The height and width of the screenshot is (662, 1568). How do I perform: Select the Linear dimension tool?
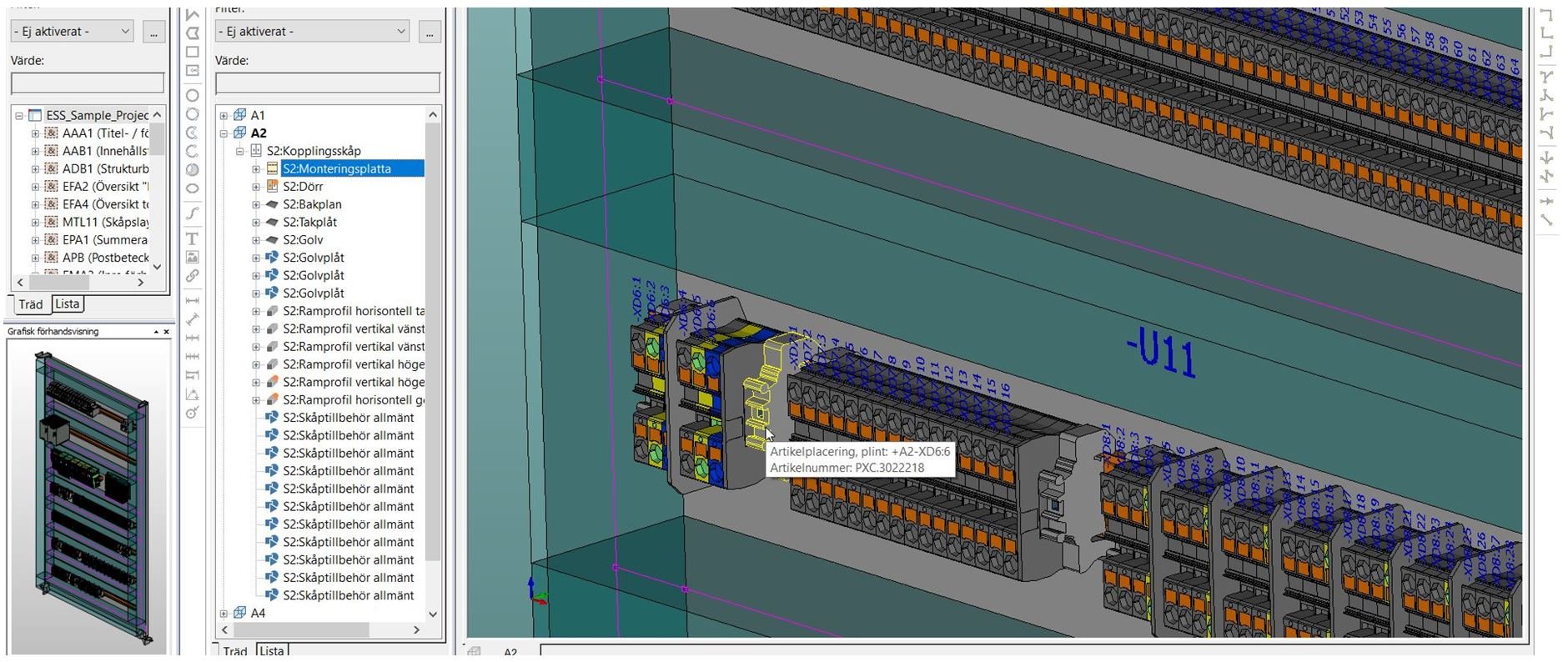[193, 300]
